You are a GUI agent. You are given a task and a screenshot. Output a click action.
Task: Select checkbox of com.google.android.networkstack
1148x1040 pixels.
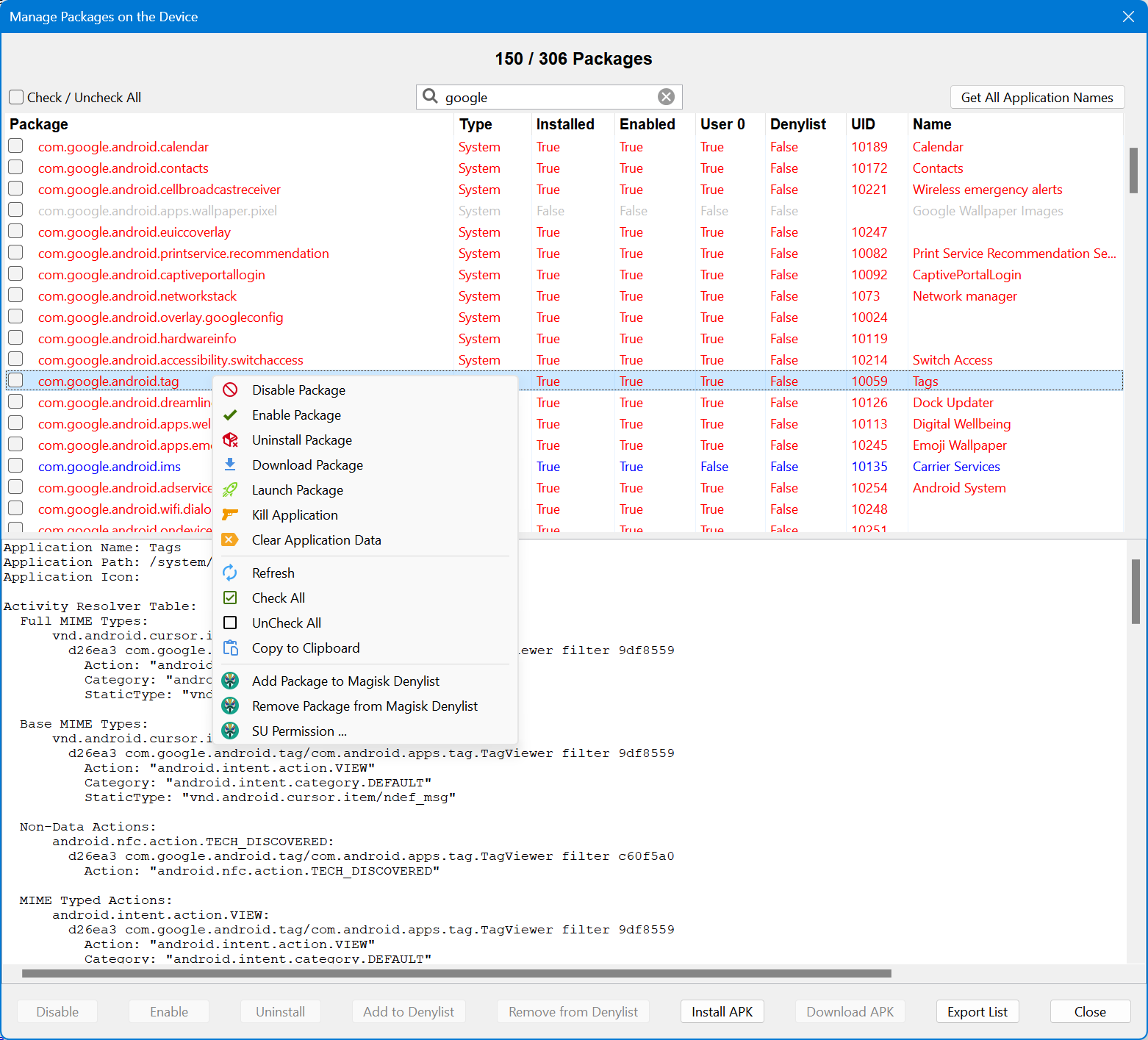tap(15, 295)
